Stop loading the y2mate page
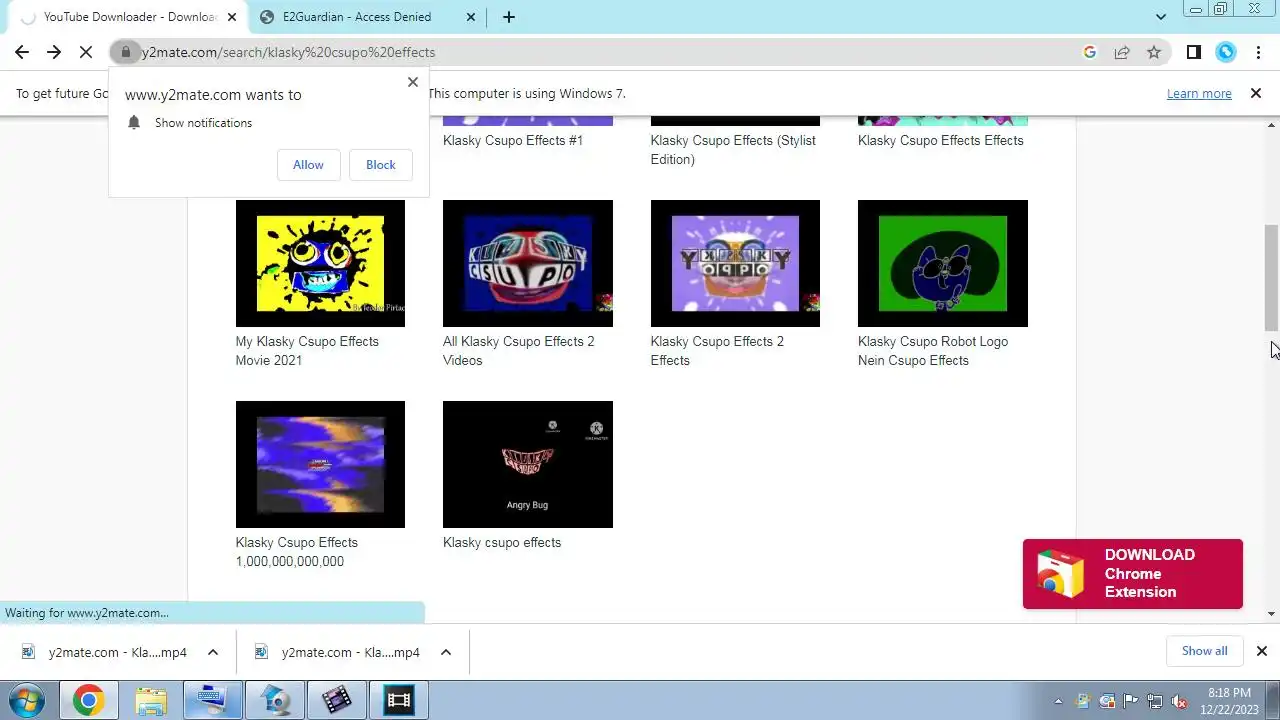 (x=86, y=52)
